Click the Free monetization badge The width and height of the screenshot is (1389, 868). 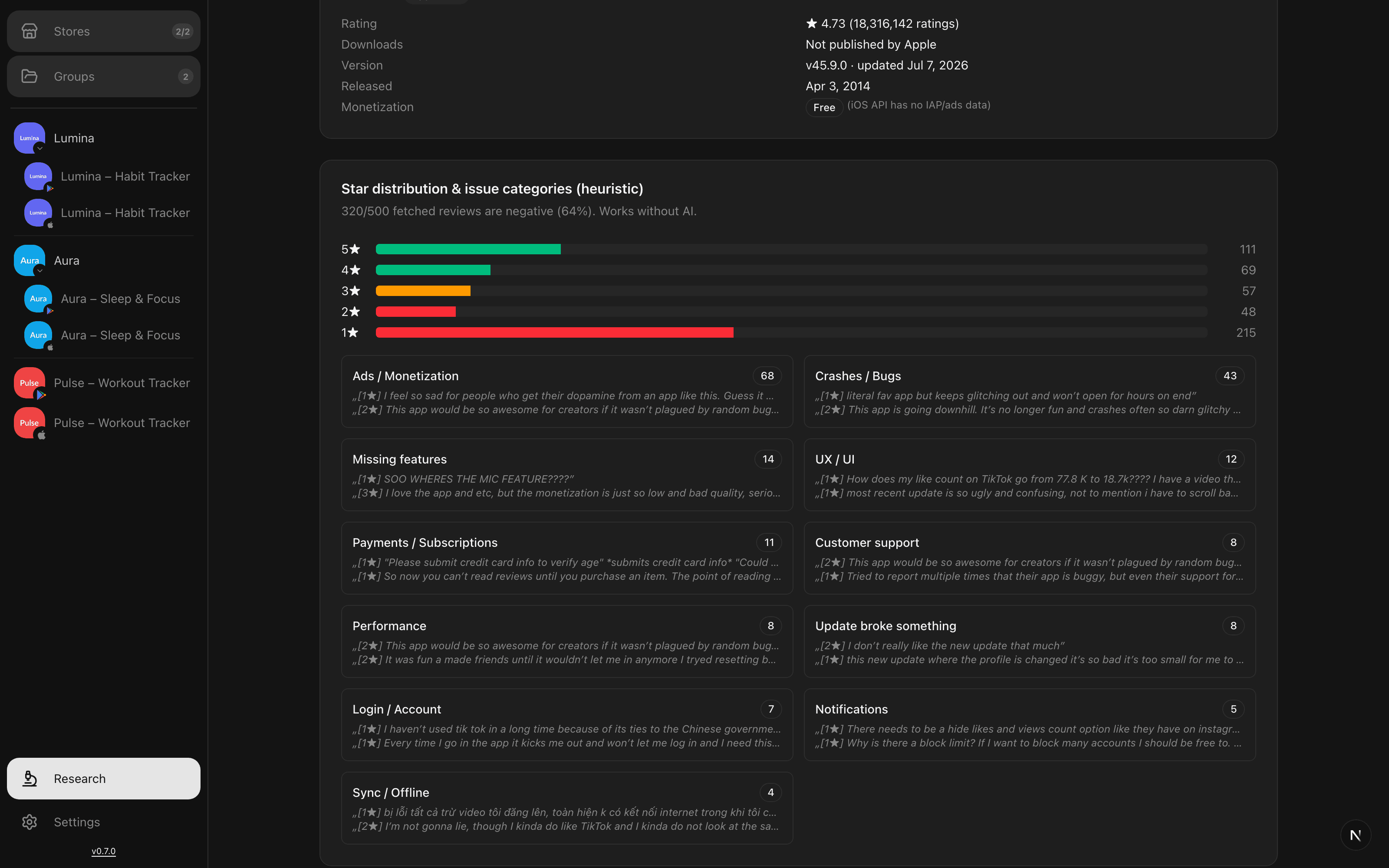pyautogui.click(x=824, y=107)
